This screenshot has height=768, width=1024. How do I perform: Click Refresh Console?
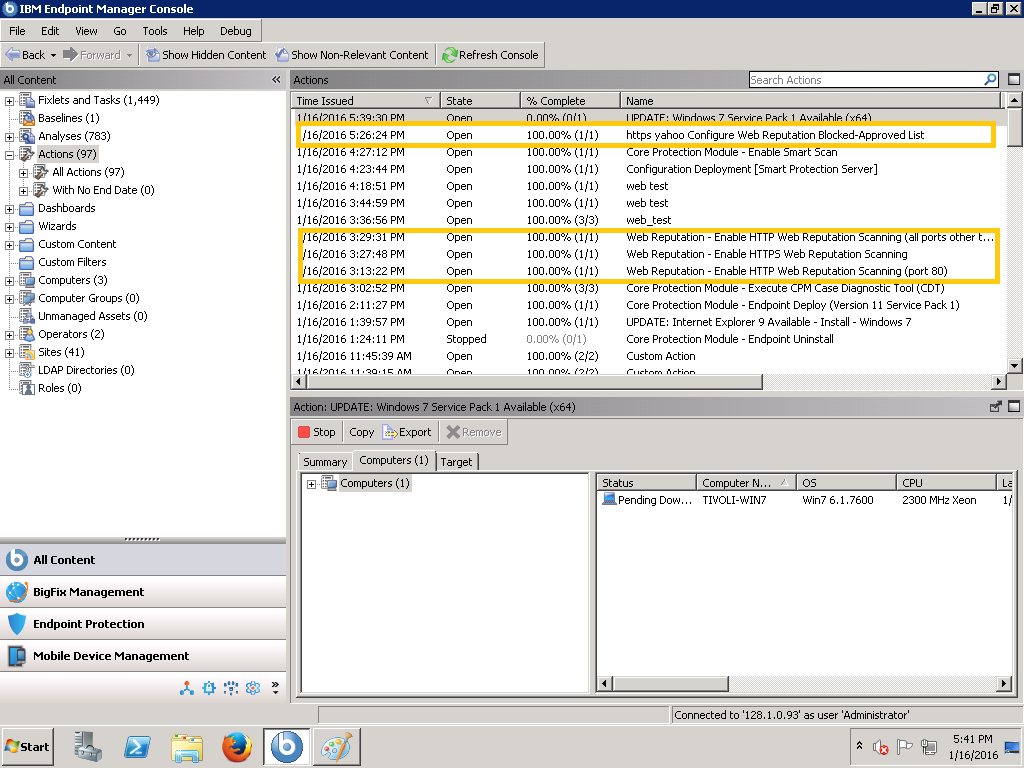[x=491, y=55]
